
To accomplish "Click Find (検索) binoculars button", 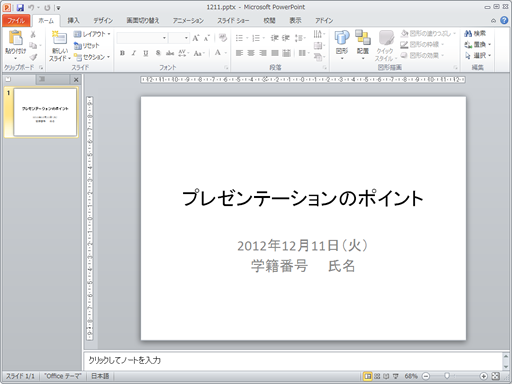I will coord(475,33).
